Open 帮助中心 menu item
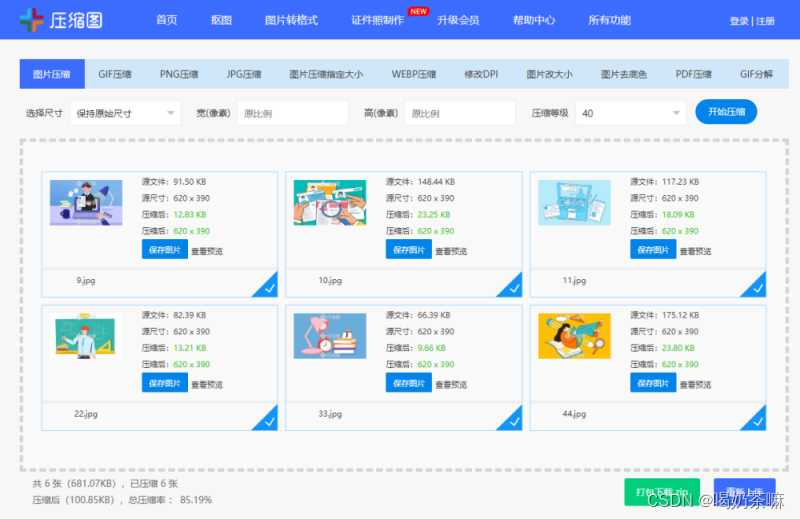The height and width of the screenshot is (519, 800). (x=534, y=20)
